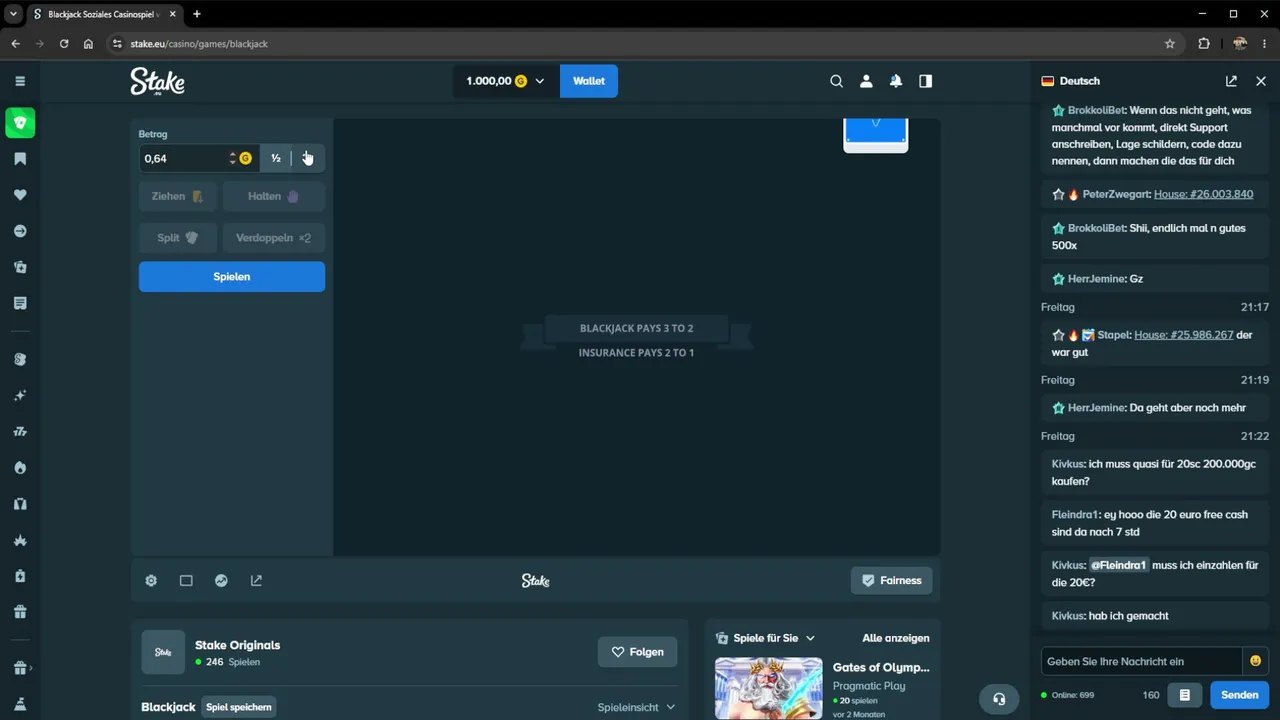Toggle theater mode below the game
This screenshot has width=1280, height=720.
point(186,581)
